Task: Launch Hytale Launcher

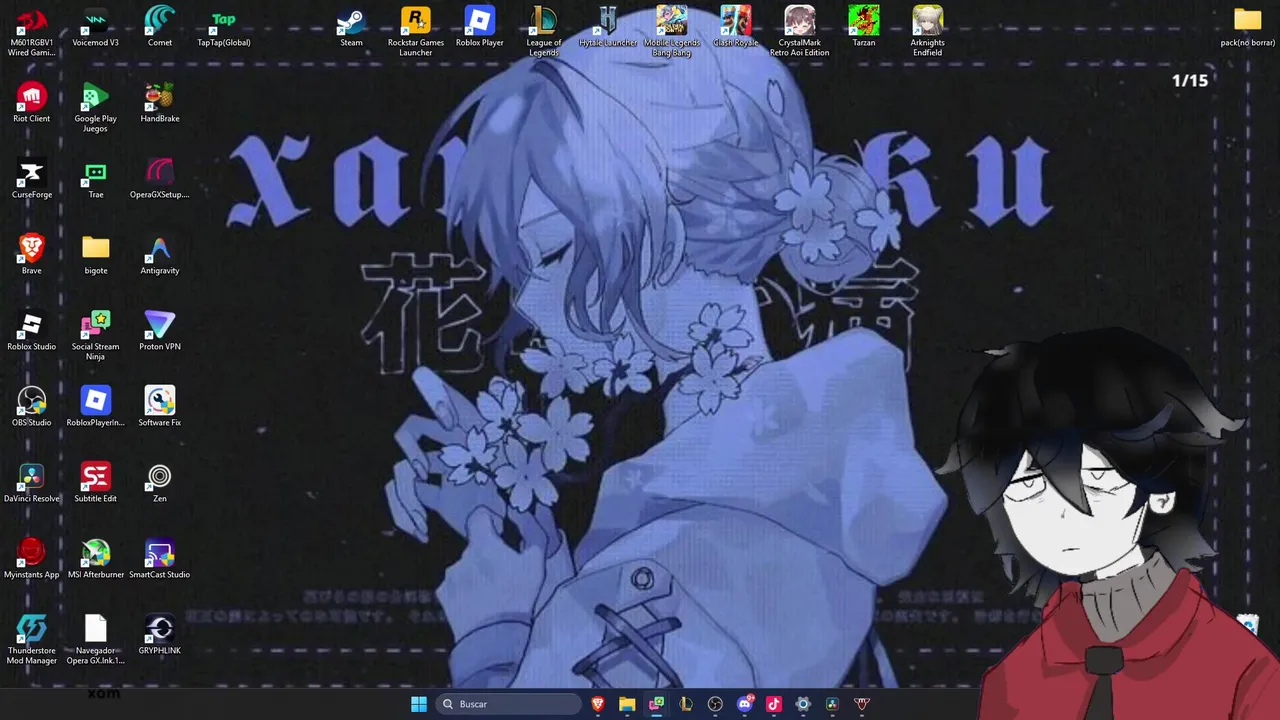Action: point(608,26)
